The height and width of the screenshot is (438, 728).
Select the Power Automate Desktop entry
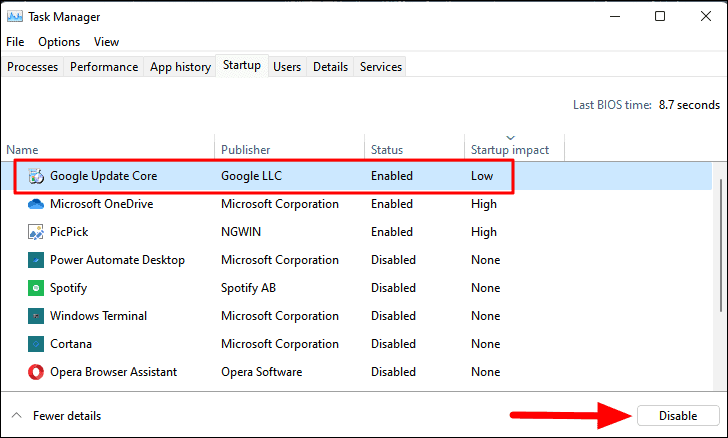click(x=117, y=260)
